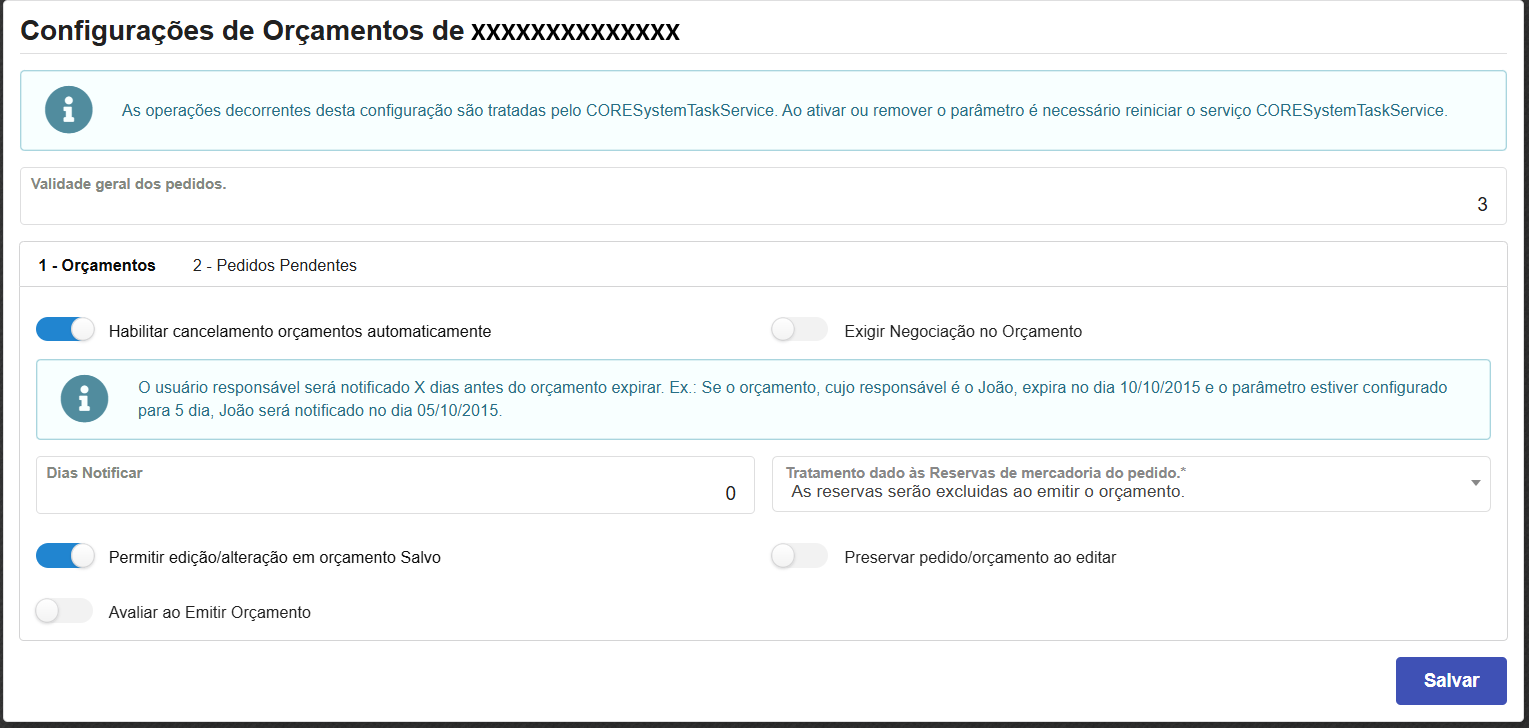Turn off Permitir edição/alteração em orçamento Salvo

click(x=65, y=557)
